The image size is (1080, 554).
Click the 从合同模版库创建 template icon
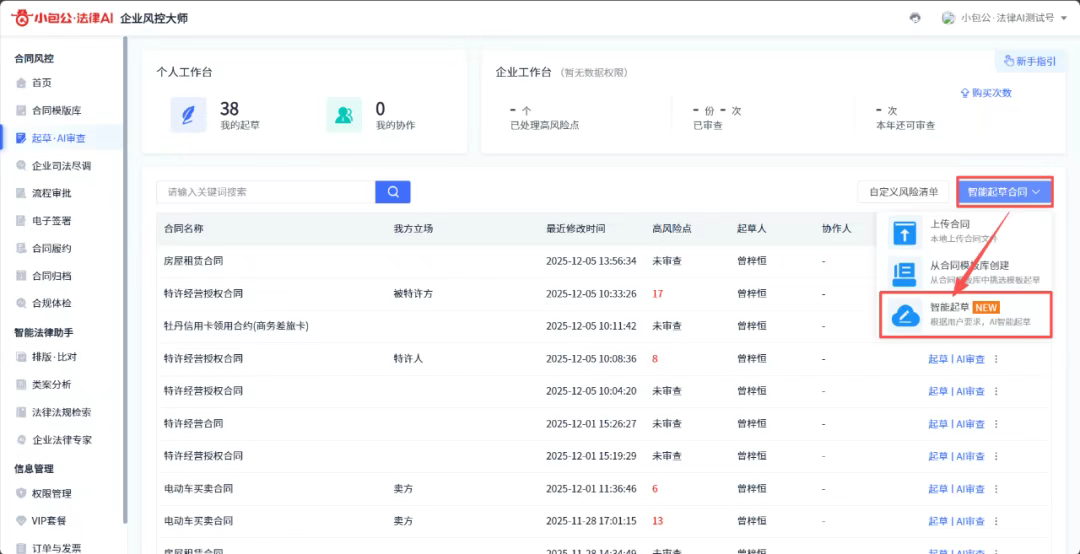point(904,273)
